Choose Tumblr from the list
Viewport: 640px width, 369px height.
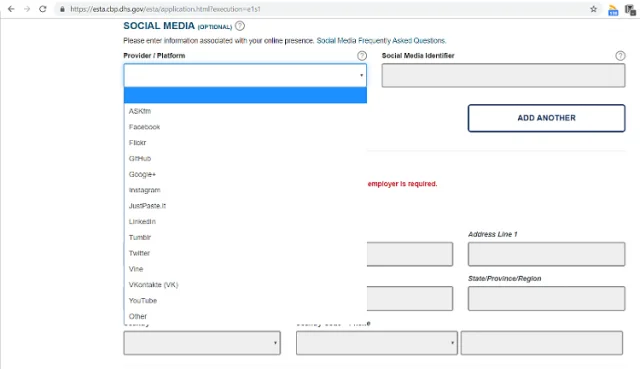click(x=245, y=238)
